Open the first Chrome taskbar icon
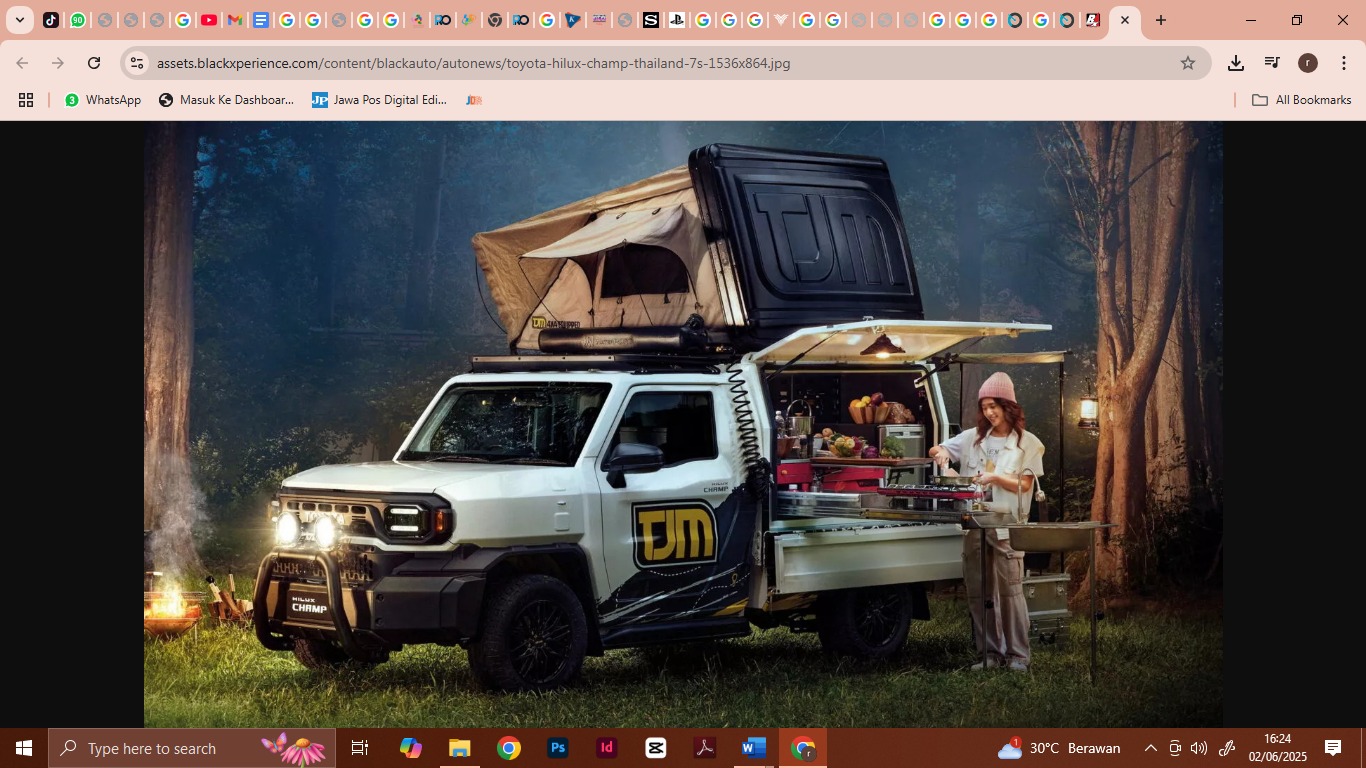The width and height of the screenshot is (1366, 768). click(x=509, y=748)
